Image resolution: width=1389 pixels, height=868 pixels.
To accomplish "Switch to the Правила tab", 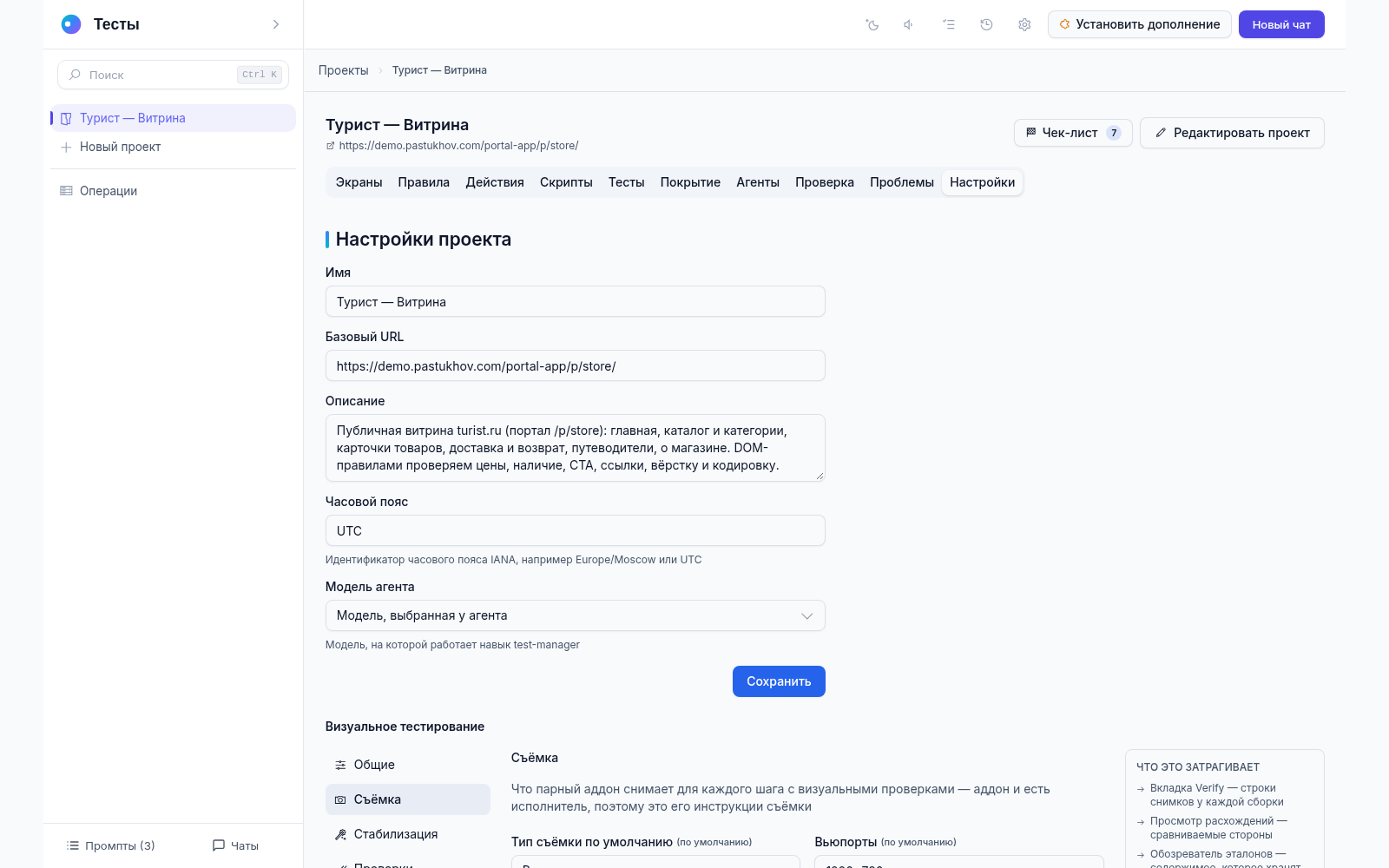I will pyautogui.click(x=424, y=182).
